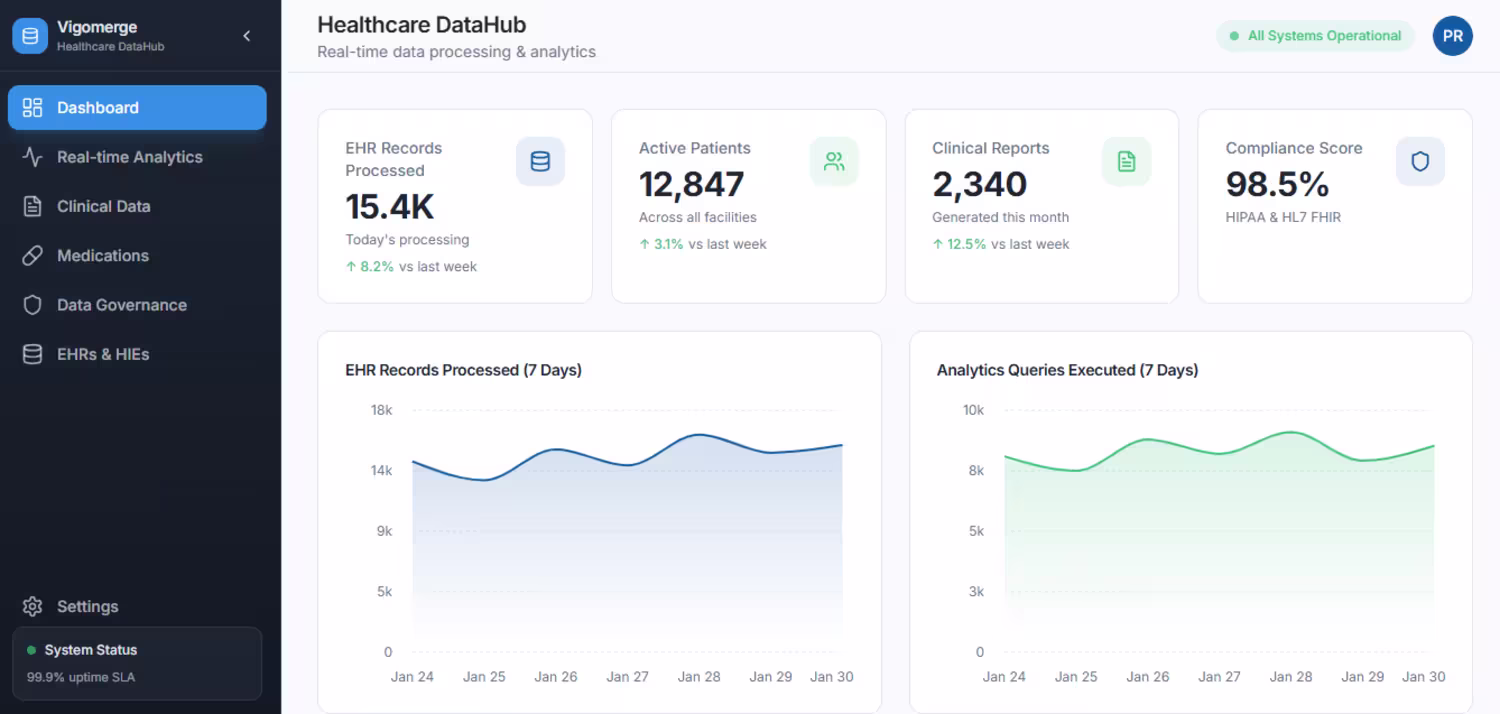The image size is (1500, 714).
Task: Click the All Systems Operational status badge
Action: 1315,36
